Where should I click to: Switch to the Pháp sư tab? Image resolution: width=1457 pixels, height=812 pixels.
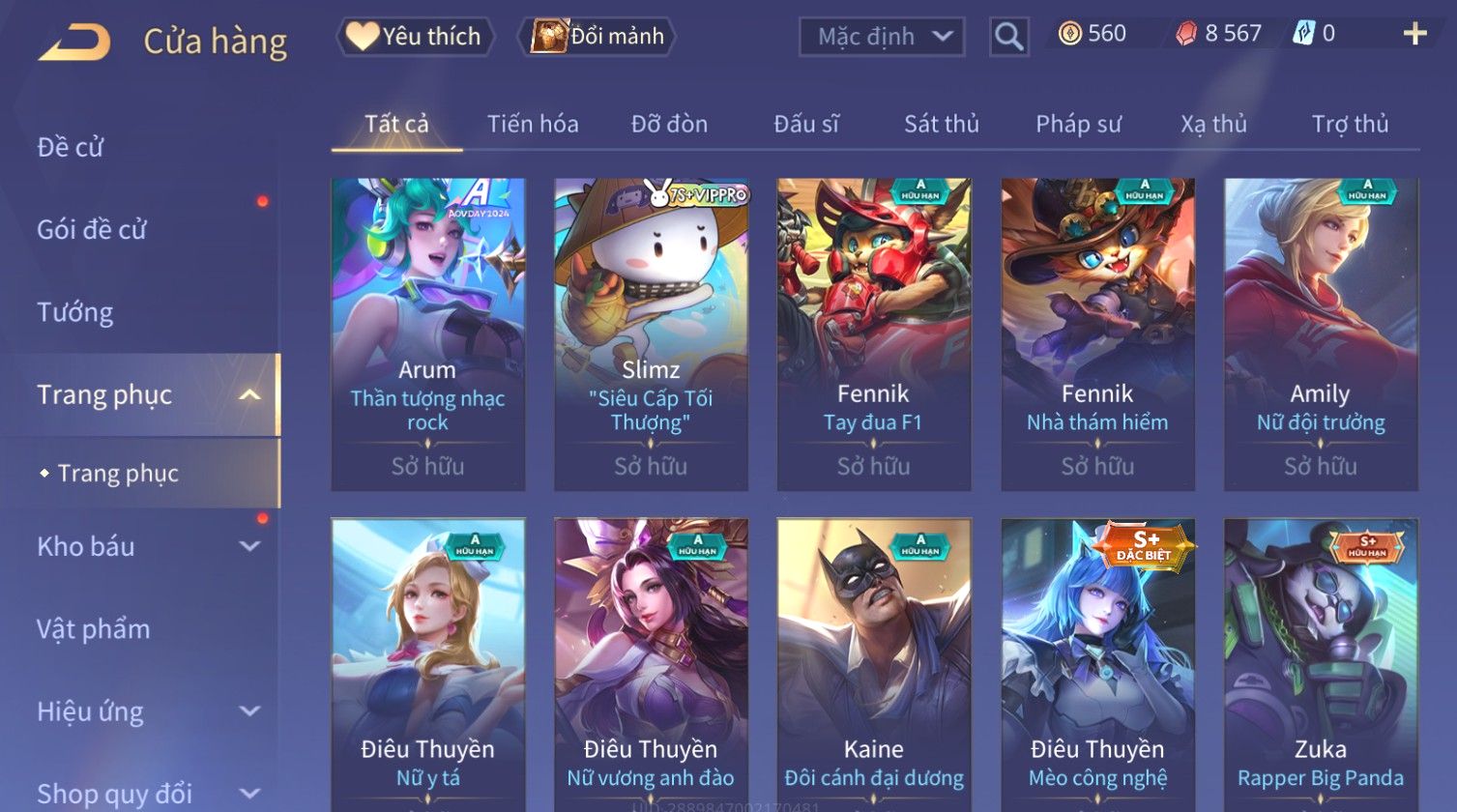tap(1078, 124)
